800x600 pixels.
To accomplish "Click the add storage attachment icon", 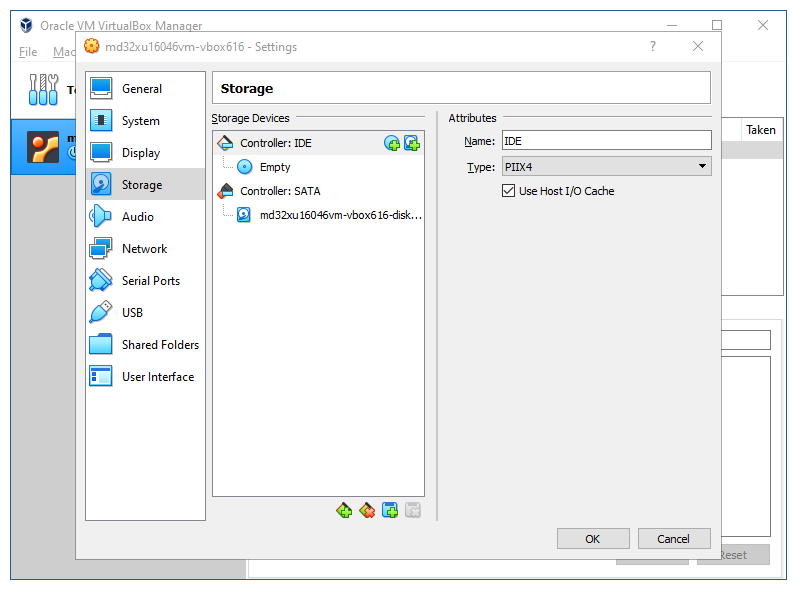I will point(390,511).
